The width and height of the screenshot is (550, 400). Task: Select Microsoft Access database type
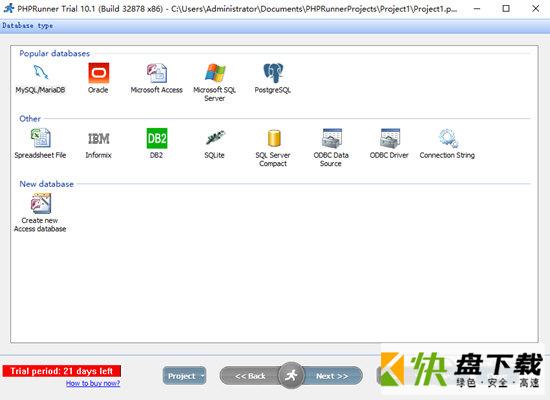coord(157,73)
